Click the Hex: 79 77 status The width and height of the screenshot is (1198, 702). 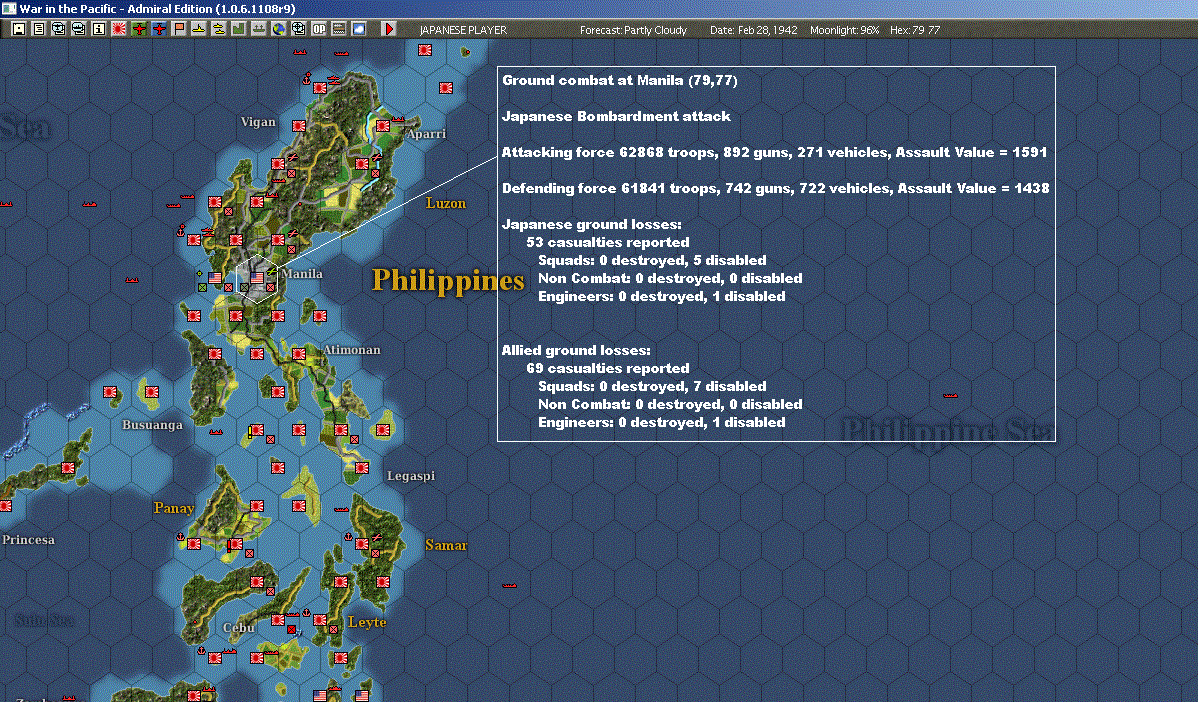[915, 30]
